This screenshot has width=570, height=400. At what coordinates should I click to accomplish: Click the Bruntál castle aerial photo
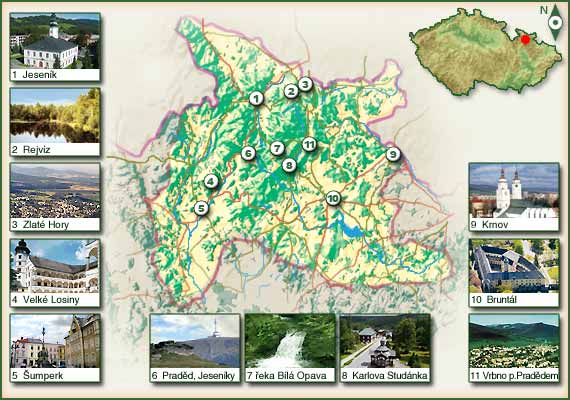coord(514,266)
